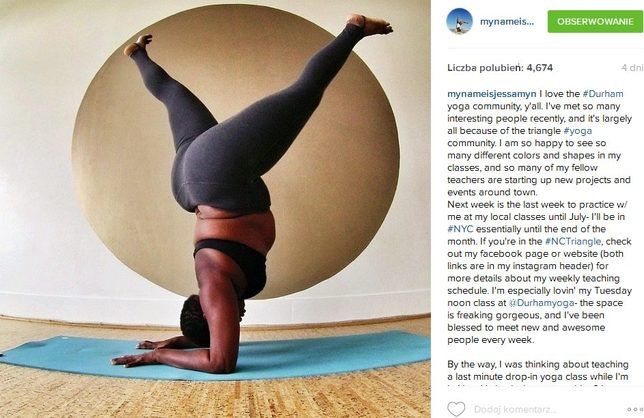This screenshot has height=418, width=644.
Task: Click the Dodaj komentarz comment field
Action: pos(515,409)
